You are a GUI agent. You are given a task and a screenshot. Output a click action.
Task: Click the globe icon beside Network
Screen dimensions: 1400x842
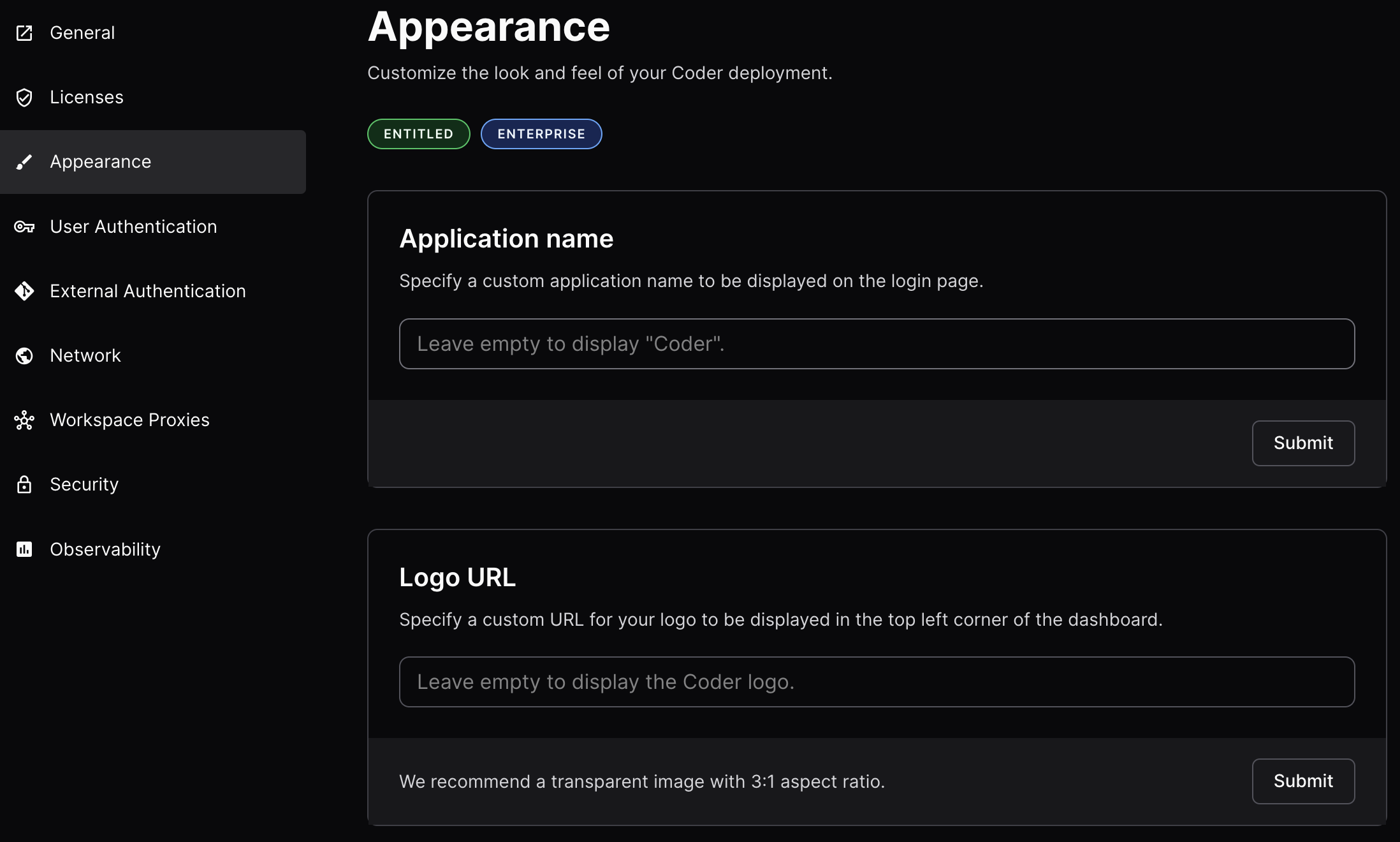click(24, 355)
